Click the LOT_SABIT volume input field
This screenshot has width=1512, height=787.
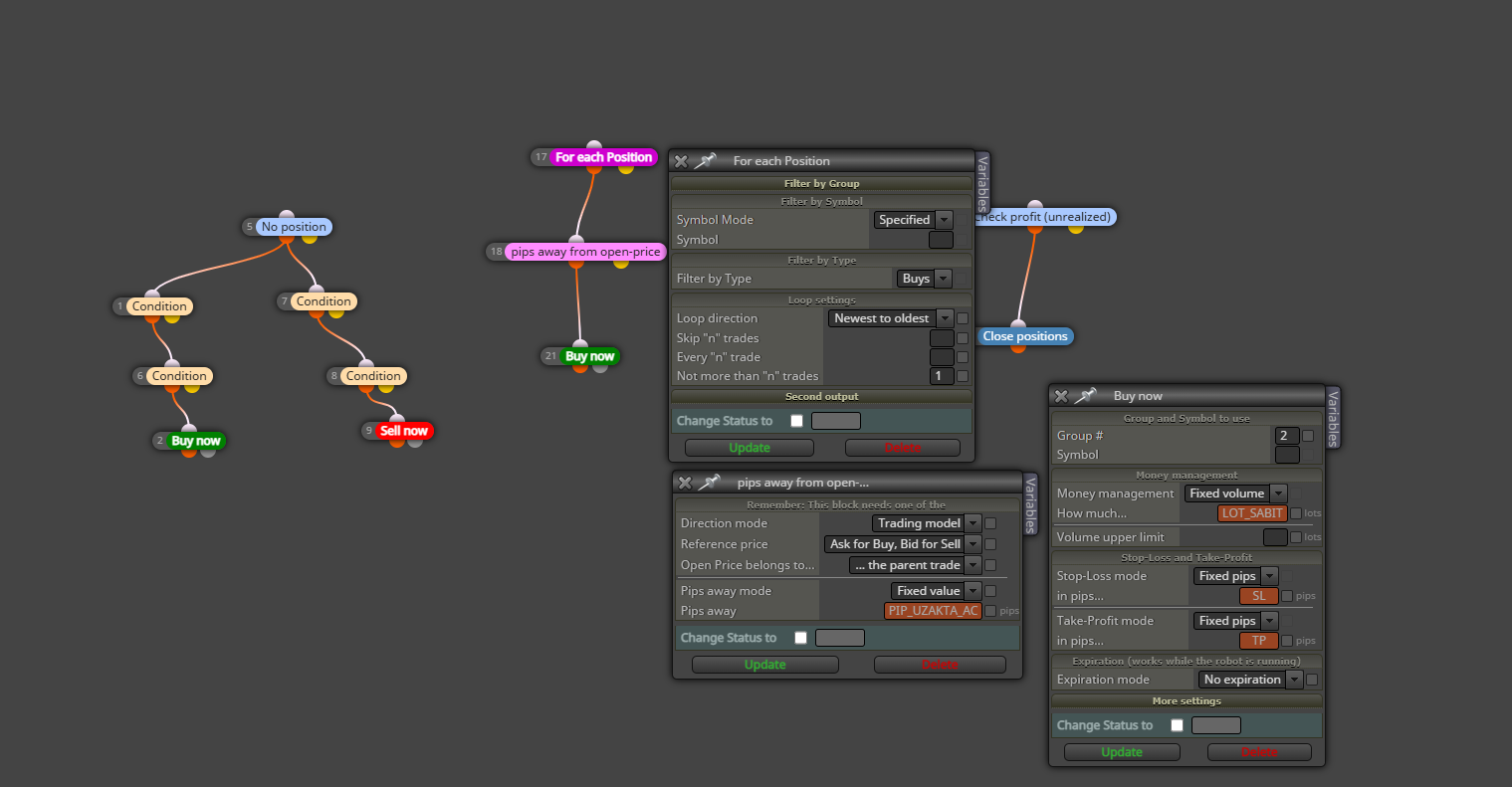click(x=1252, y=513)
